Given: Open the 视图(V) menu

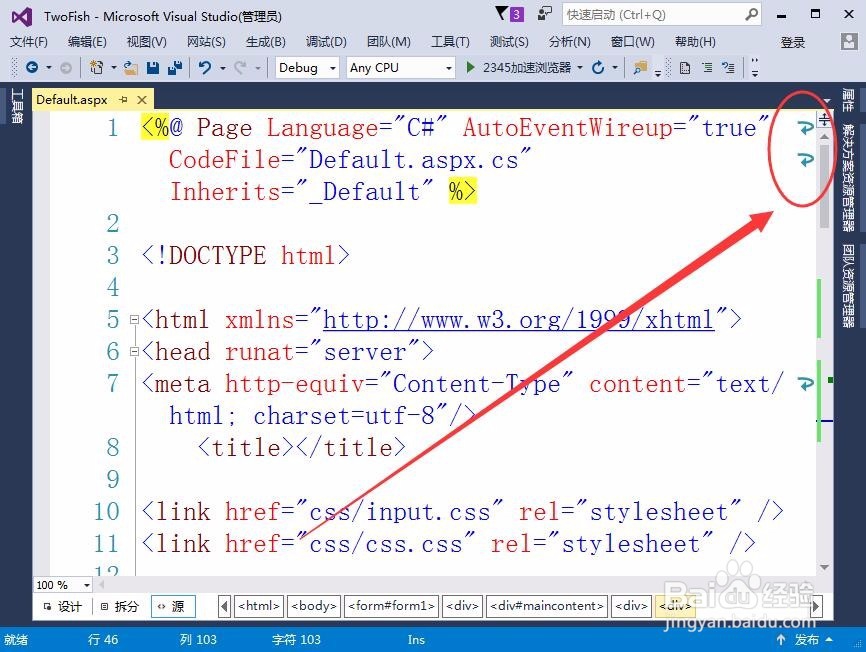Looking at the screenshot, I should [146, 42].
